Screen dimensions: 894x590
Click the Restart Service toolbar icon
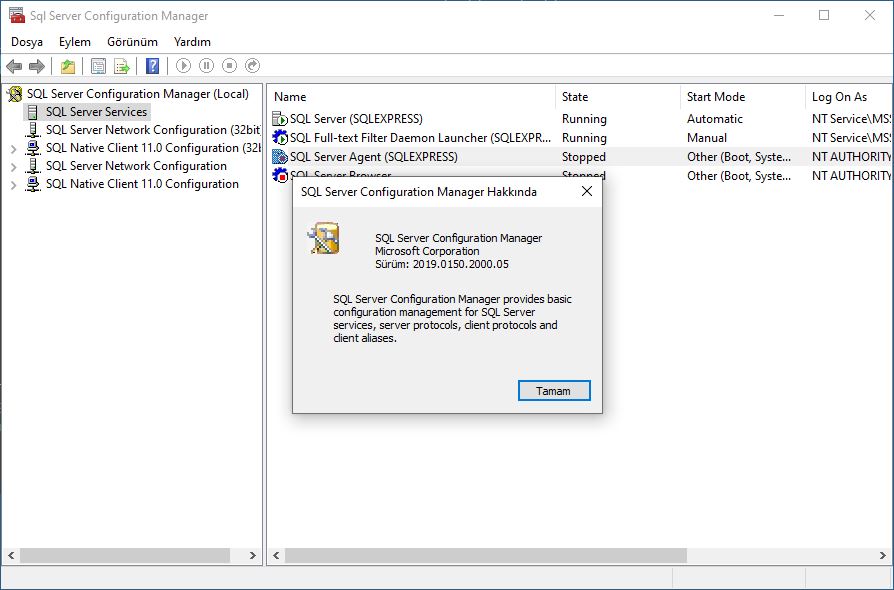(x=252, y=66)
